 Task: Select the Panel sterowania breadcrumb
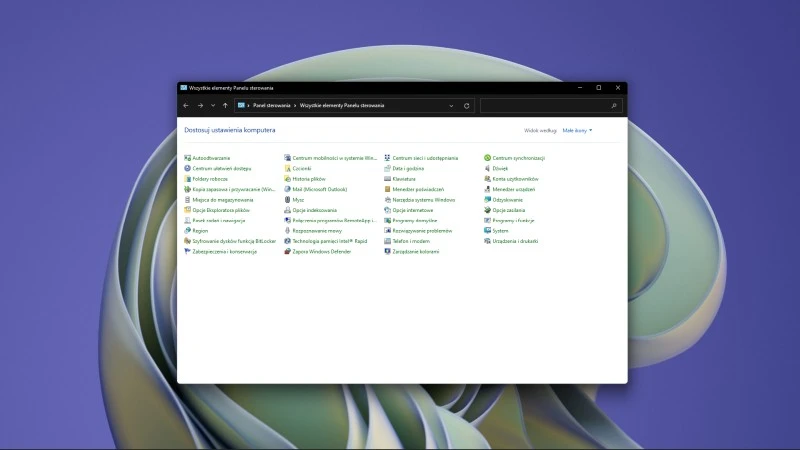pyautogui.click(x=271, y=106)
